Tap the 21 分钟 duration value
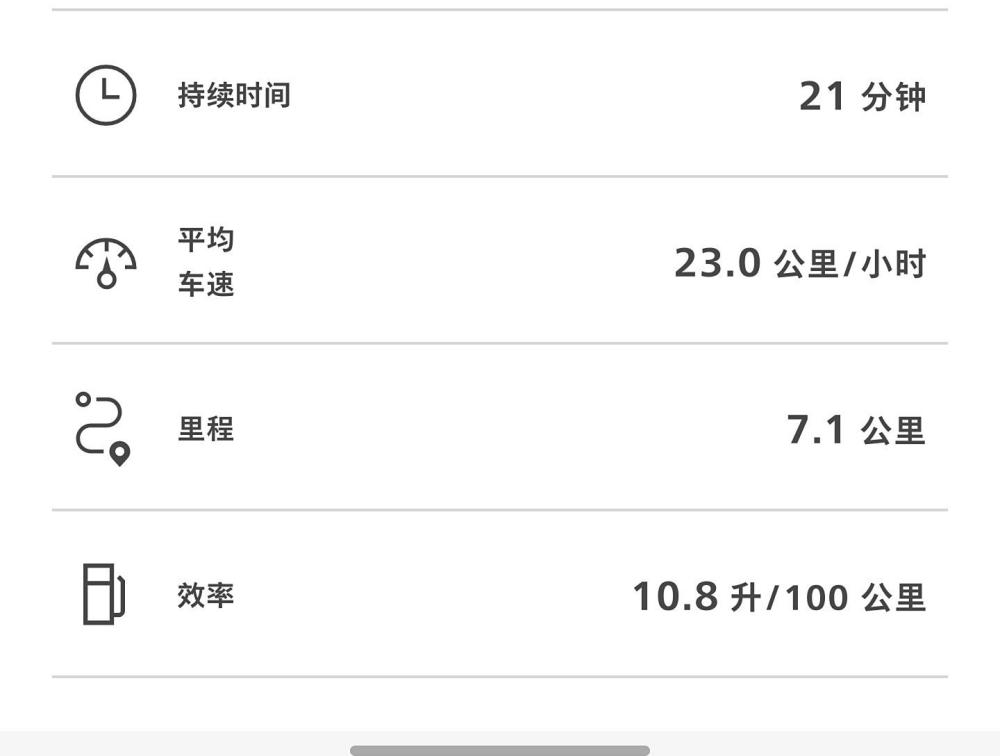This screenshot has height=756, width=1000. [x=862, y=97]
